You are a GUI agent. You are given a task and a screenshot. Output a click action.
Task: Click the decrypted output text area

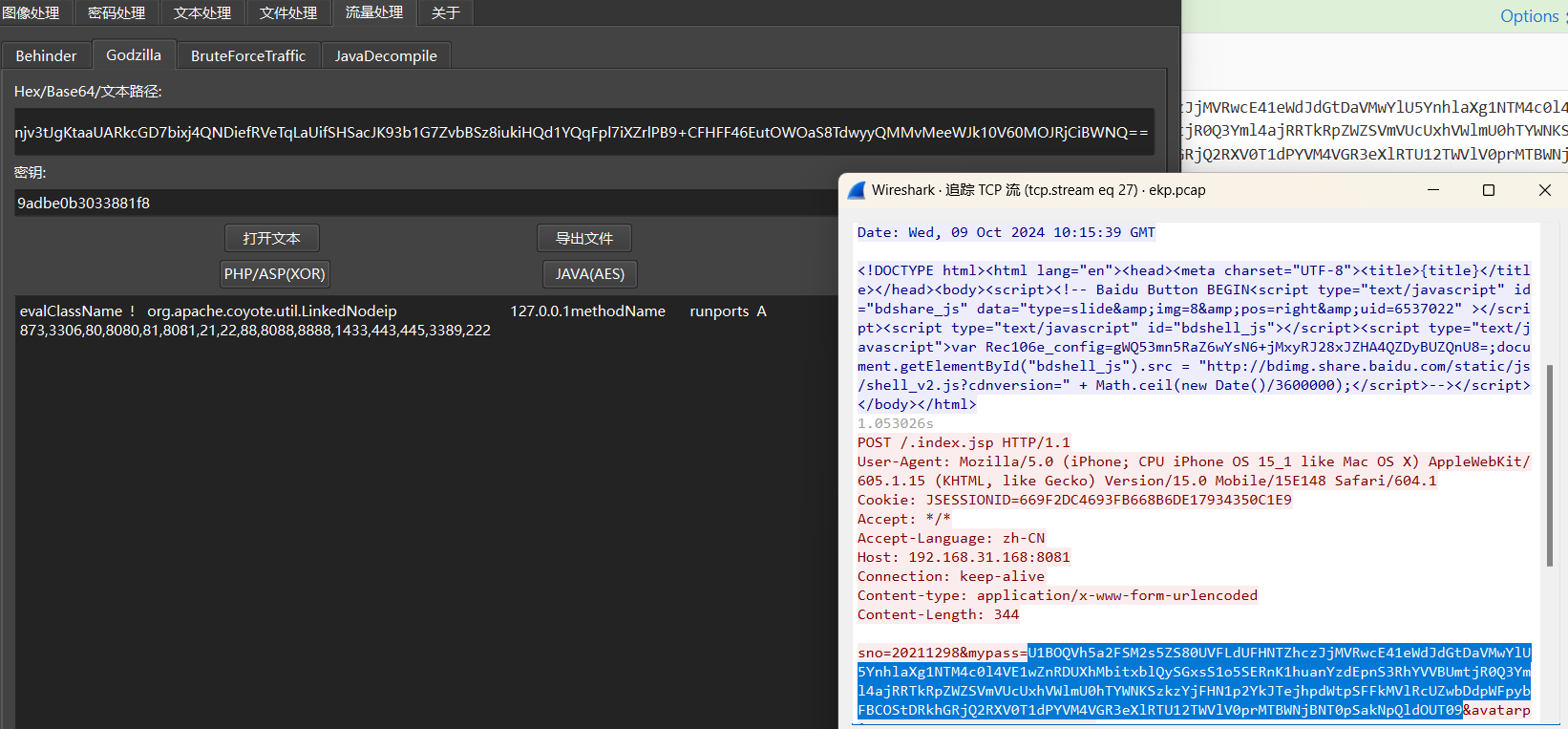[x=426, y=512]
